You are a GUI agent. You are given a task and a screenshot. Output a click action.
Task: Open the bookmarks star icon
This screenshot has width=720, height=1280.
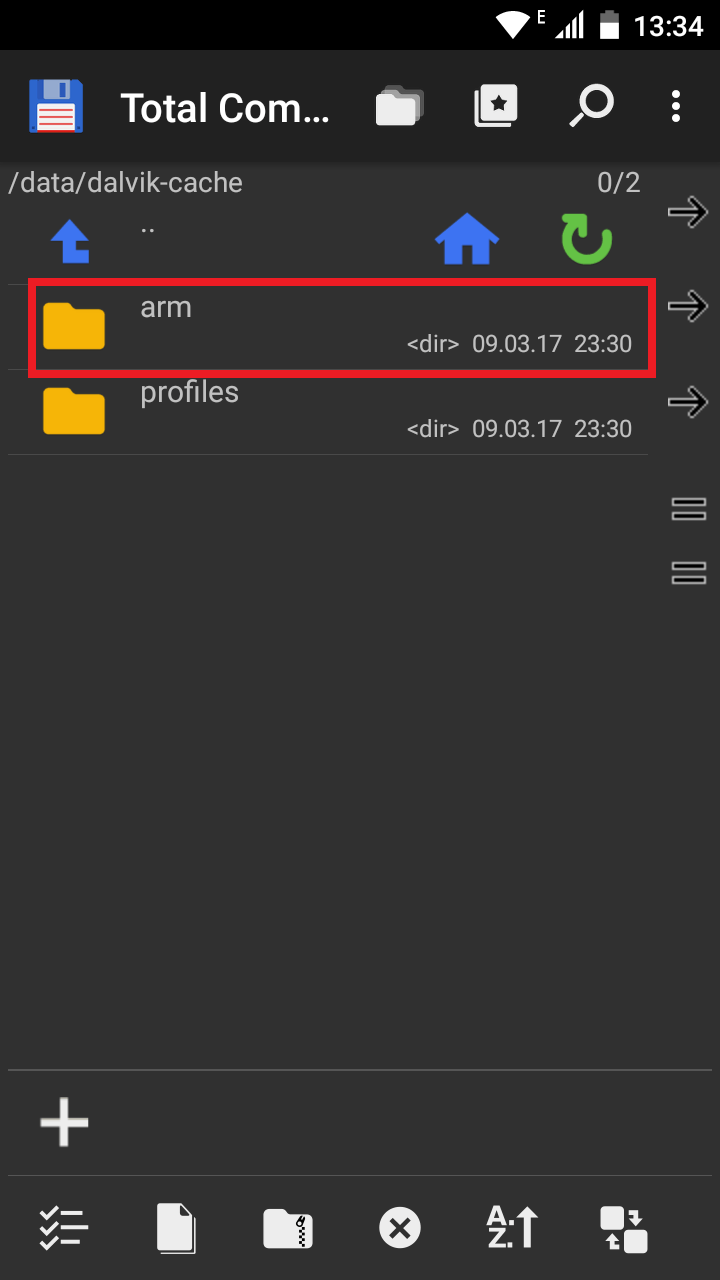pos(496,106)
